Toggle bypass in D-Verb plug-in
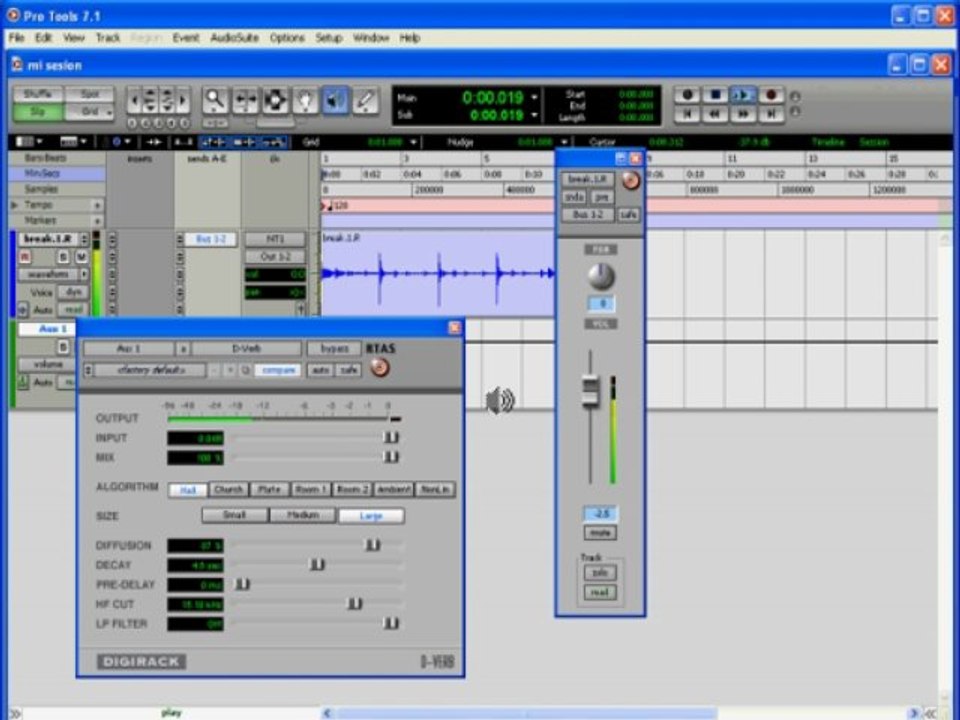960x720 pixels. [x=335, y=348]
